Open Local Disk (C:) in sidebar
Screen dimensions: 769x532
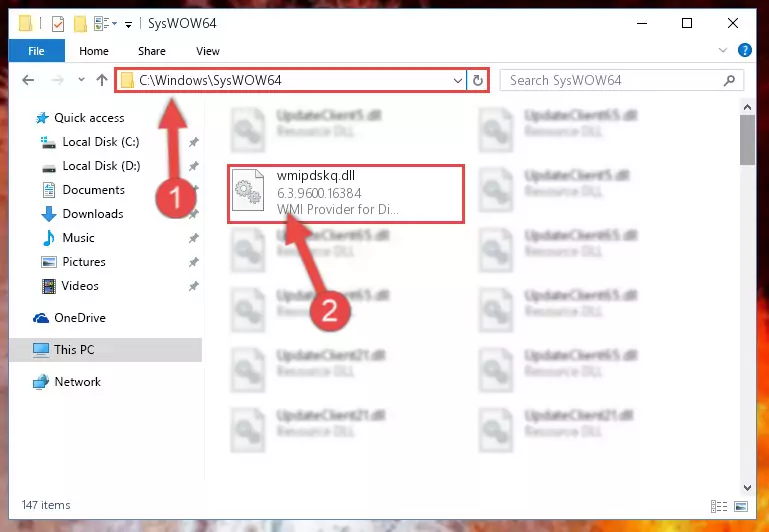click(101, 142)
